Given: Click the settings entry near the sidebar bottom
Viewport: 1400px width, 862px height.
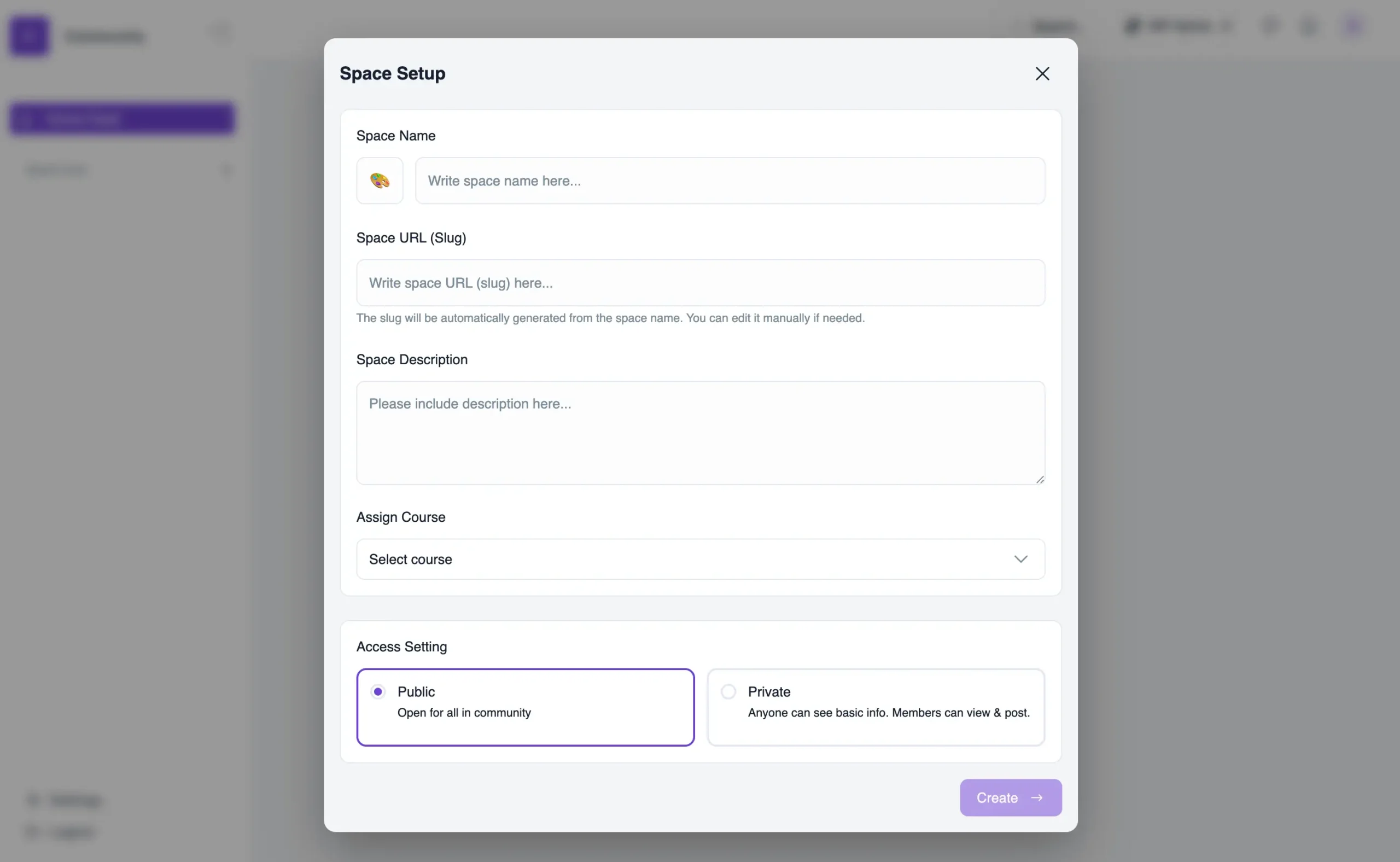Looking at the screenshot, I should (64, 799).
